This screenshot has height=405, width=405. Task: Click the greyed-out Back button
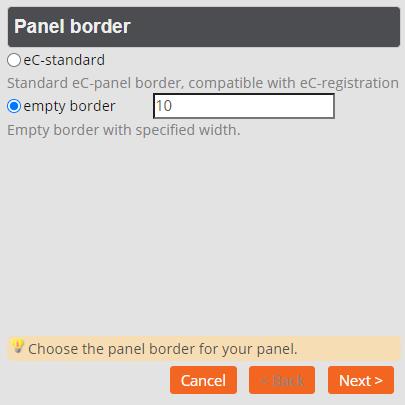pyautogui.click(x=282, y=380)
